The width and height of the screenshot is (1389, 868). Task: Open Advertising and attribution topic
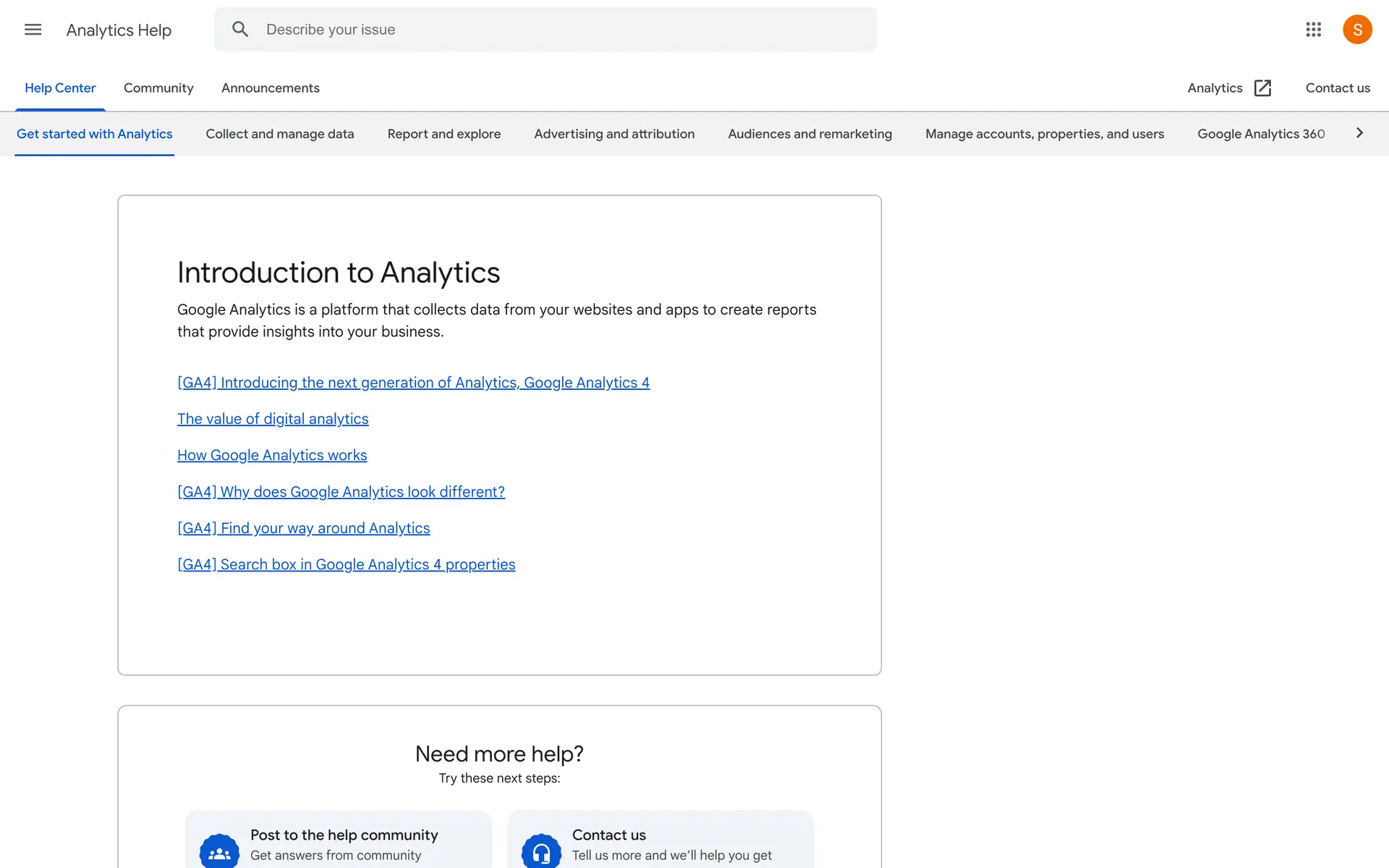point(613,134)
